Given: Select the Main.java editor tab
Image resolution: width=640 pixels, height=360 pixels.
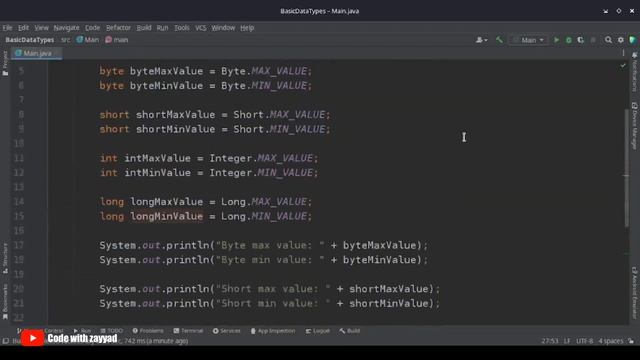Looking at the screenshot, I should coord(37,53).
